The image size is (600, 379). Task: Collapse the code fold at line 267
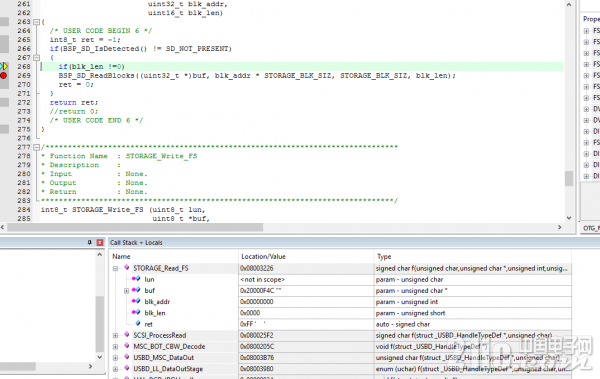(x=36, y=58)
